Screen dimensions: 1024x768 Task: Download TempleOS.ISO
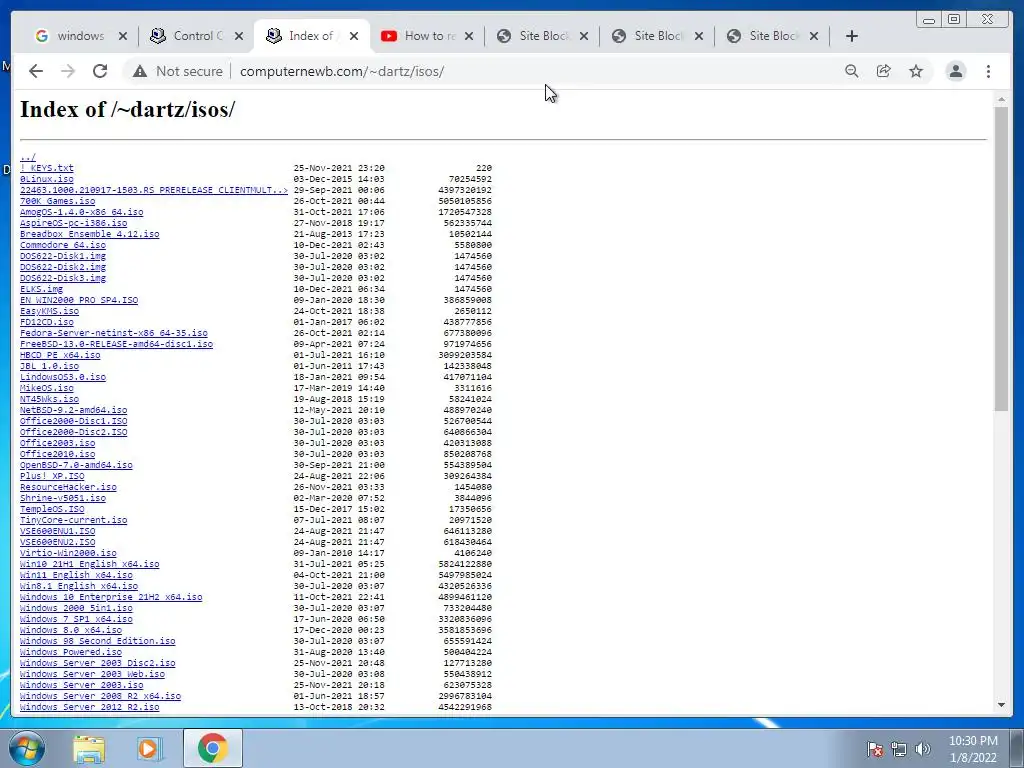(x=52, y=509)
